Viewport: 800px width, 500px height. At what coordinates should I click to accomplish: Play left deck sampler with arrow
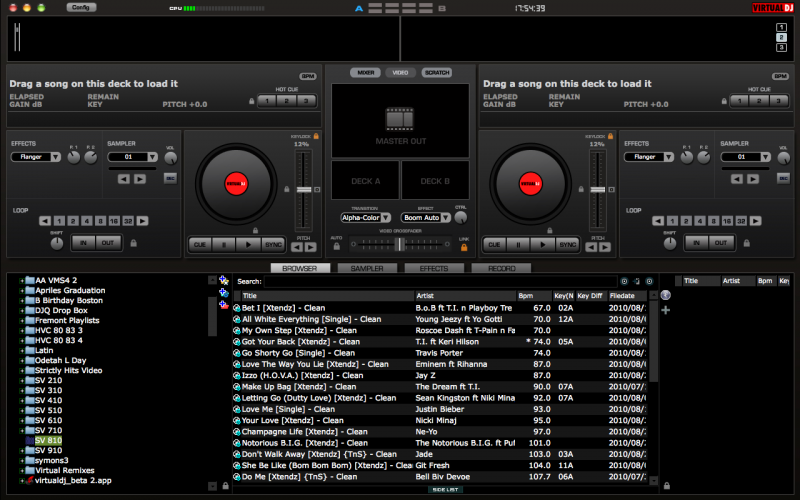coord(140,179)
